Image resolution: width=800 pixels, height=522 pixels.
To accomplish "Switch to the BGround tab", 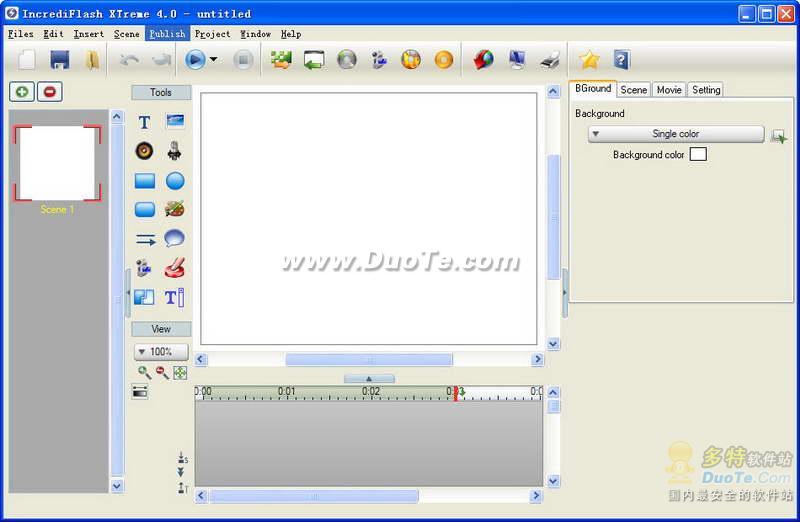I will (x=593, y=88).
